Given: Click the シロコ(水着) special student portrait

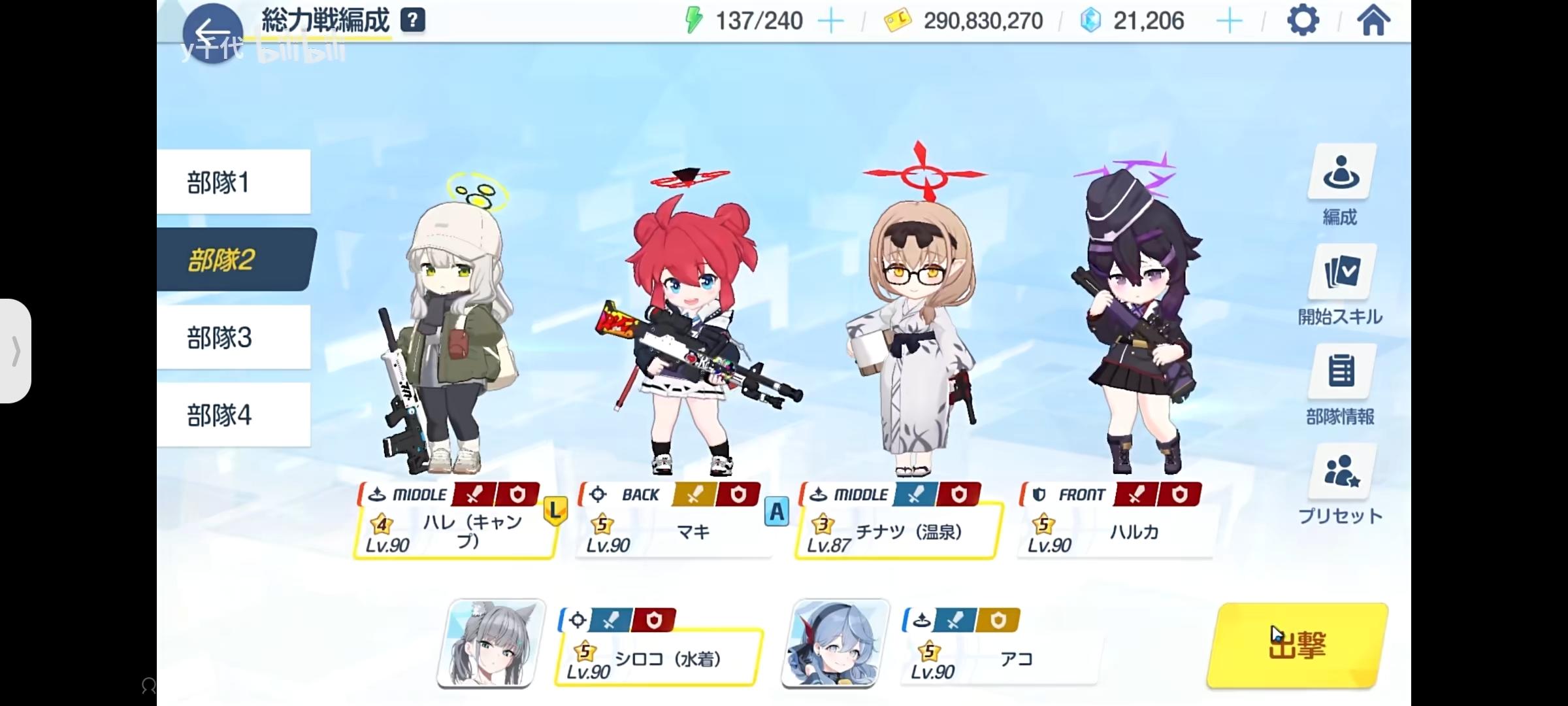Looking at the screenshot, I should [x=491, y=643].
